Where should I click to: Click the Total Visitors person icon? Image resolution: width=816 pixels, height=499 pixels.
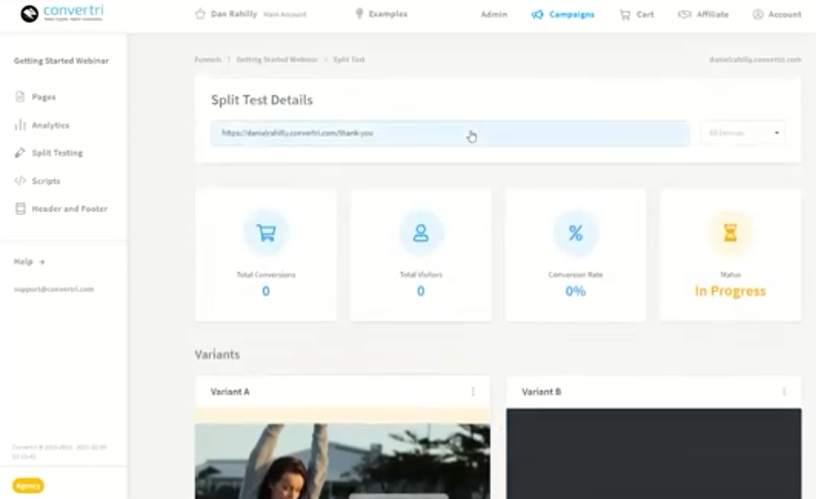[x=421, y=233]
